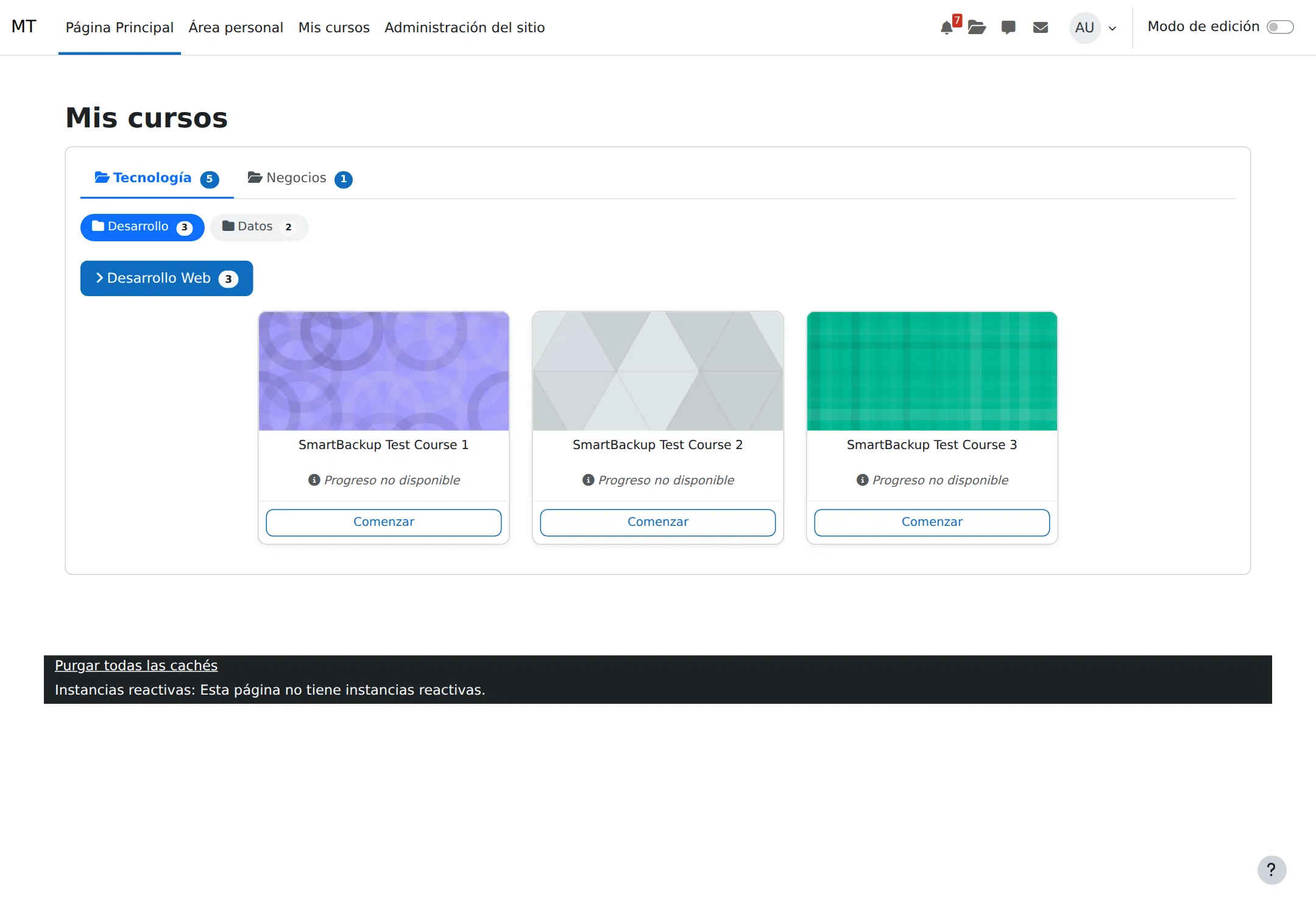Open Mis cursos in the top navigation
The image size is (1316, 914).
click(x=334, y=27)
